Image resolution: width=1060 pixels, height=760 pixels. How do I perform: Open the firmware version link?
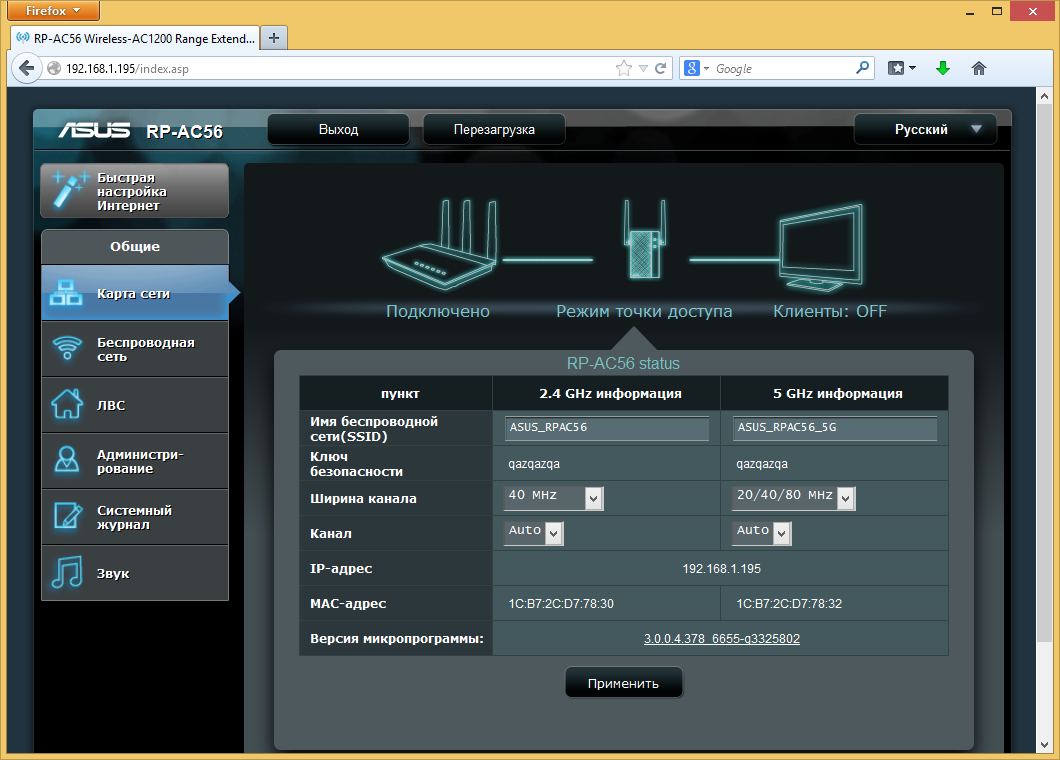point(721,638)
